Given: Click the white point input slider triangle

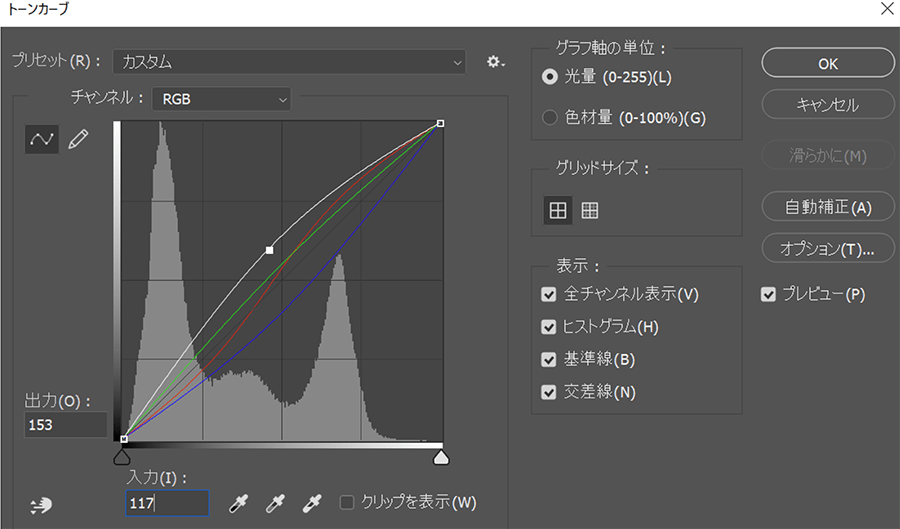Looking at the screenshot, I should click(x=441, y=457).
